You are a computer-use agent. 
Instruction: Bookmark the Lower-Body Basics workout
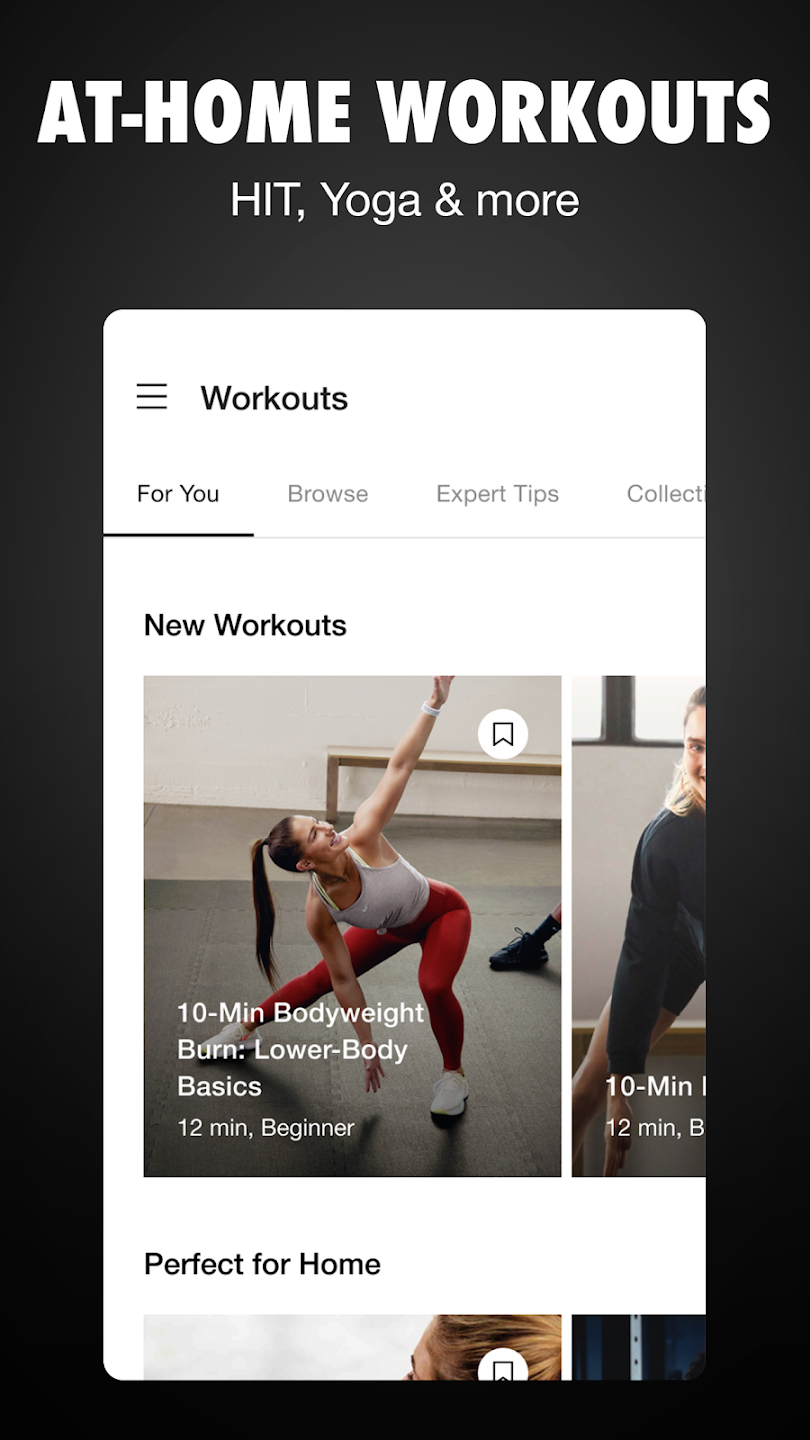click(x=503, y=734)
